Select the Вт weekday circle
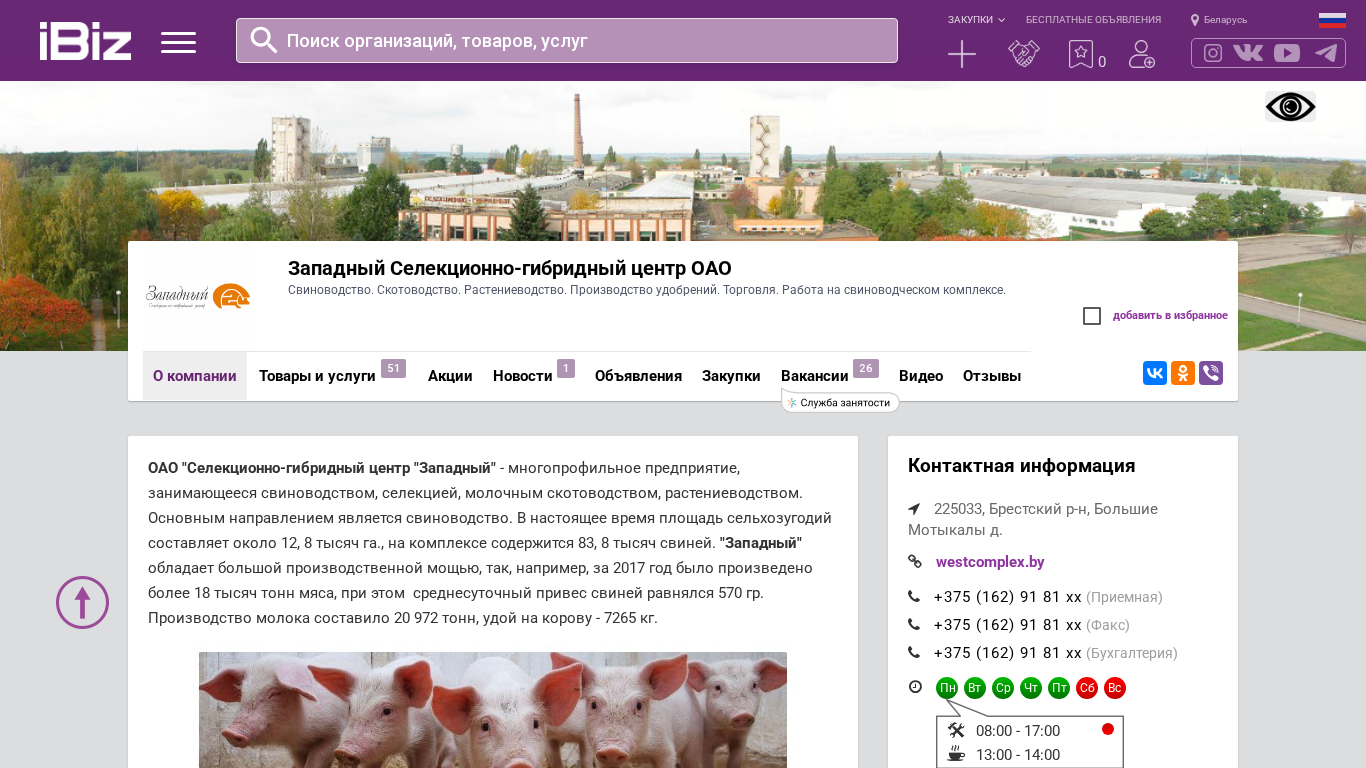The image size is (1366, 768). (975, 688)
